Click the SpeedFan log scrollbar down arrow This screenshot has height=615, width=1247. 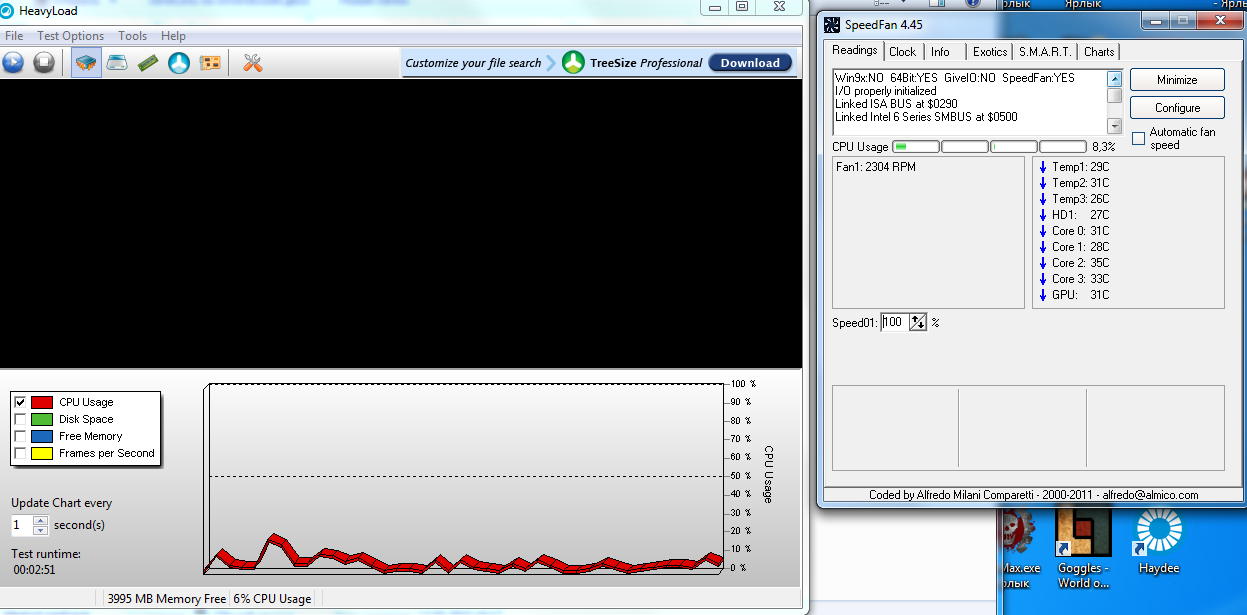tap(1115, 126)
